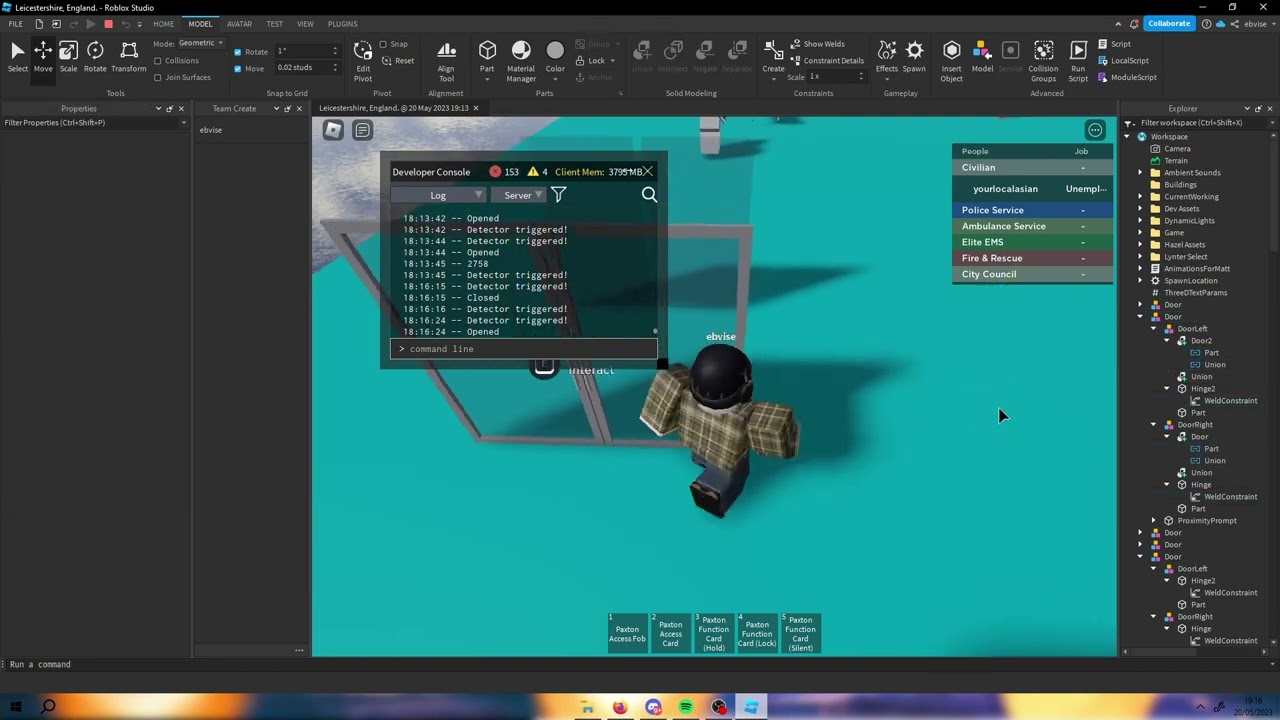Image resolution: width=1280 pixels, height=720 pixels.
Task: Click the console filter funnel icon
Action: (x=558, y=195)
